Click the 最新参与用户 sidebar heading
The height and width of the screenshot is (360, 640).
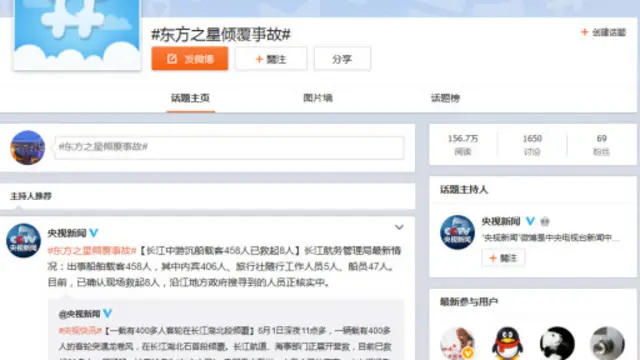pos(469,302)
